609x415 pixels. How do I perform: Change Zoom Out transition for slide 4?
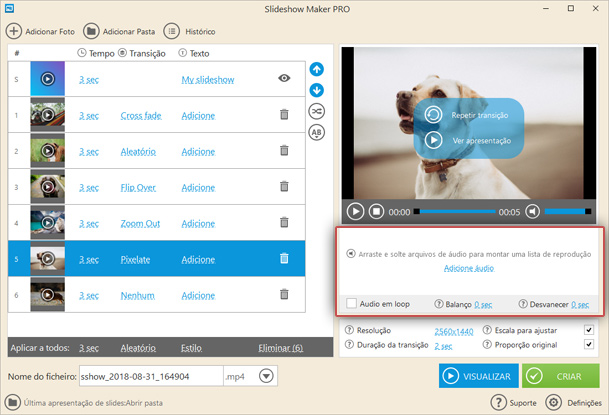pyautogui.click(x=140, y=224)
